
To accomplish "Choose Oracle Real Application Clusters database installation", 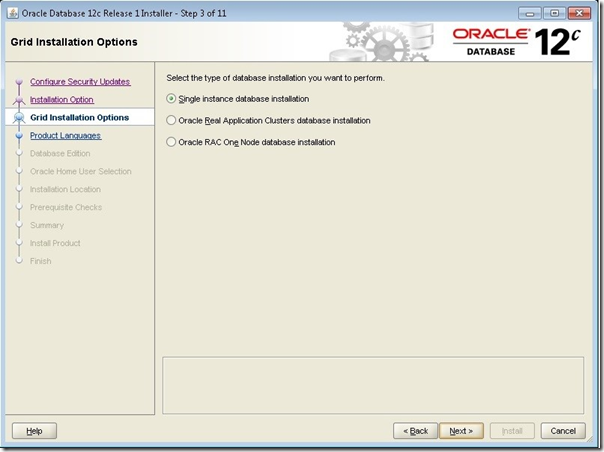I will pos(171,121).
